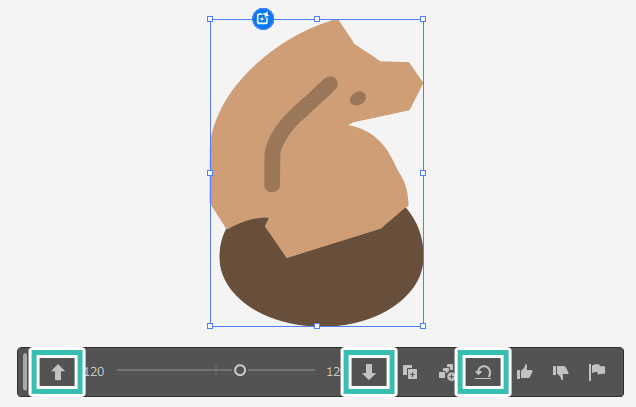Click the down arrow button in the taskbar

(x=369, y=372)
